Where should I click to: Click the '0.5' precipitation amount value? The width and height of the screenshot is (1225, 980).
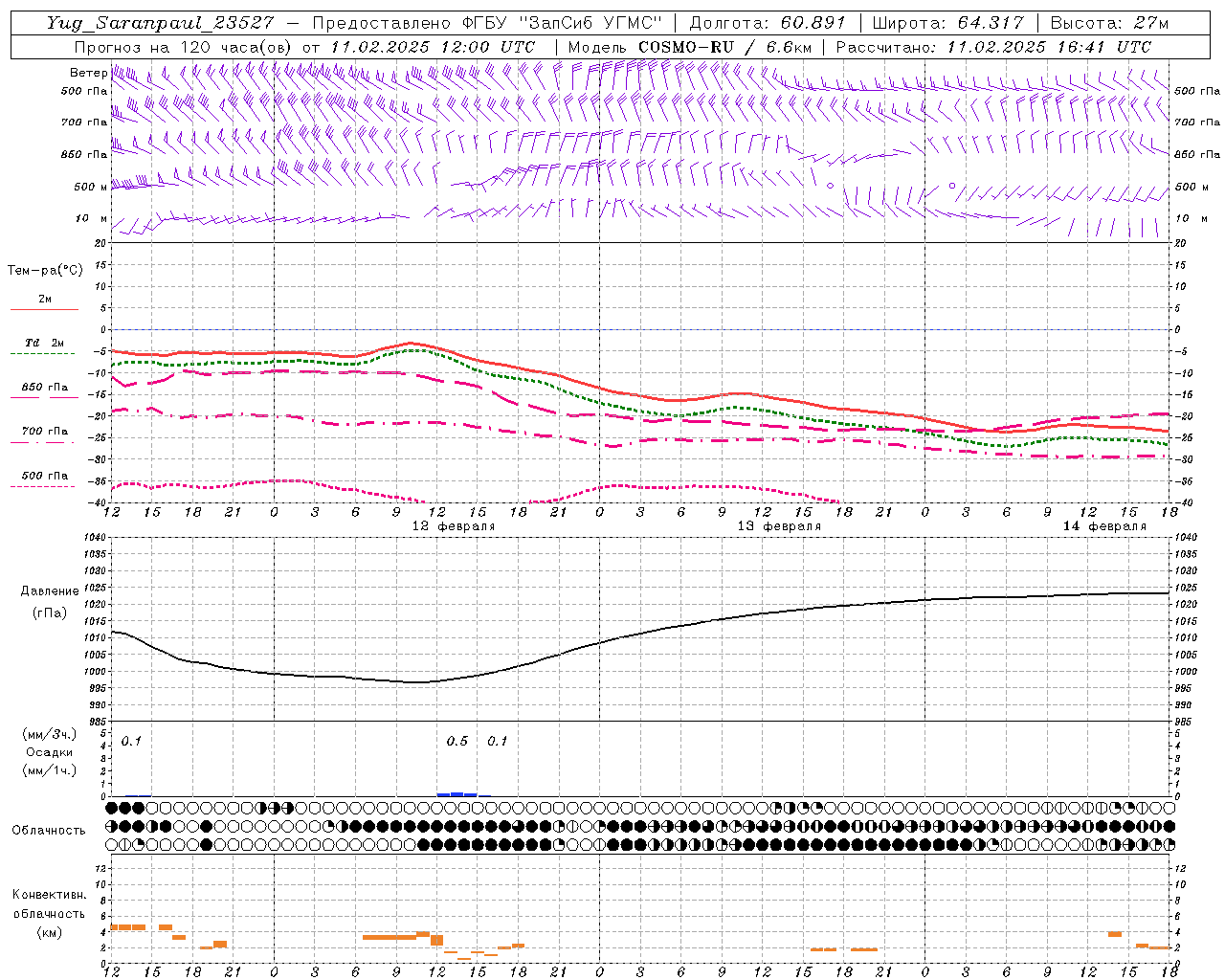coord(457,742)
